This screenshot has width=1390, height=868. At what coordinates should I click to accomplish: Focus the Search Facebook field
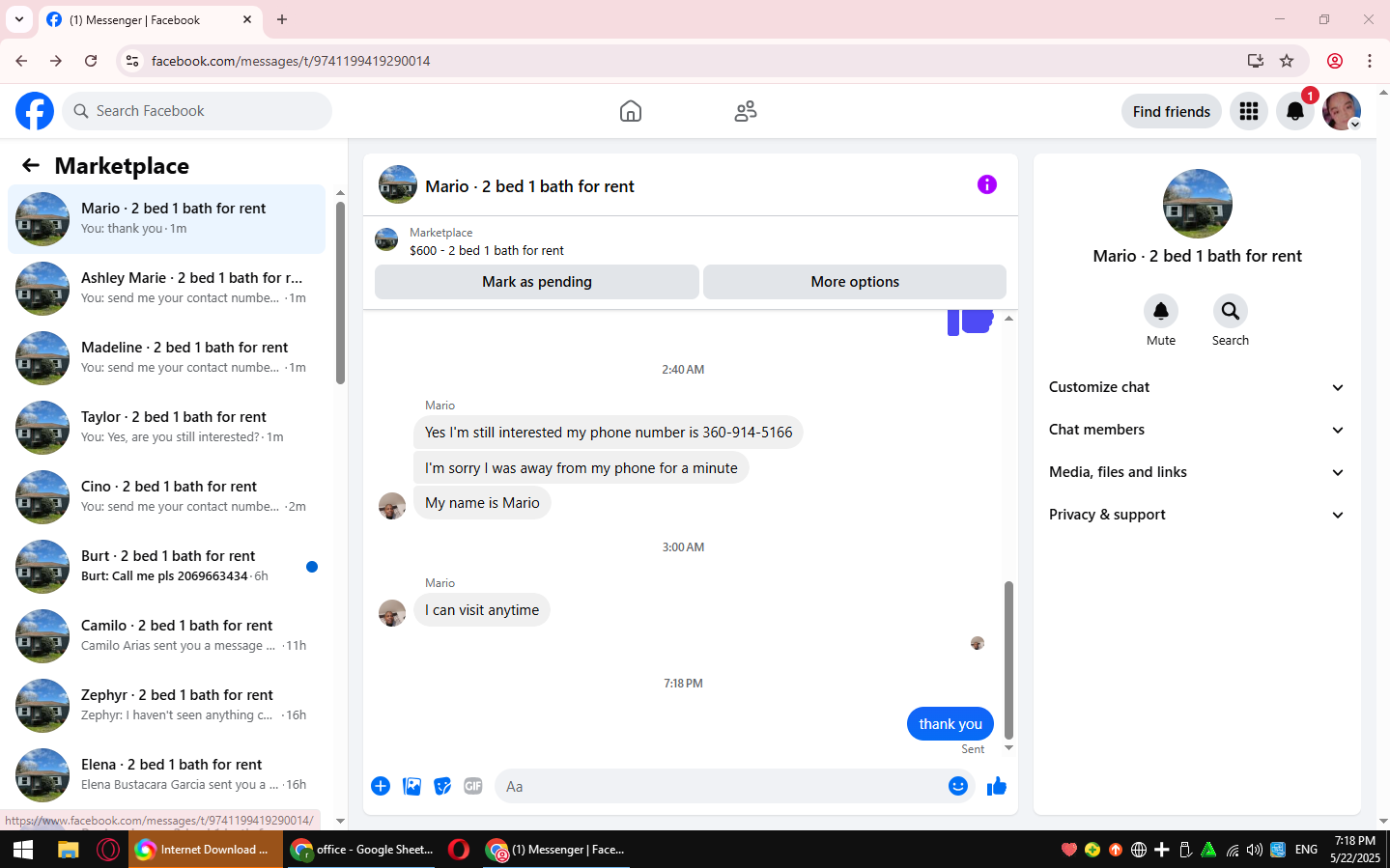[197, 111]
